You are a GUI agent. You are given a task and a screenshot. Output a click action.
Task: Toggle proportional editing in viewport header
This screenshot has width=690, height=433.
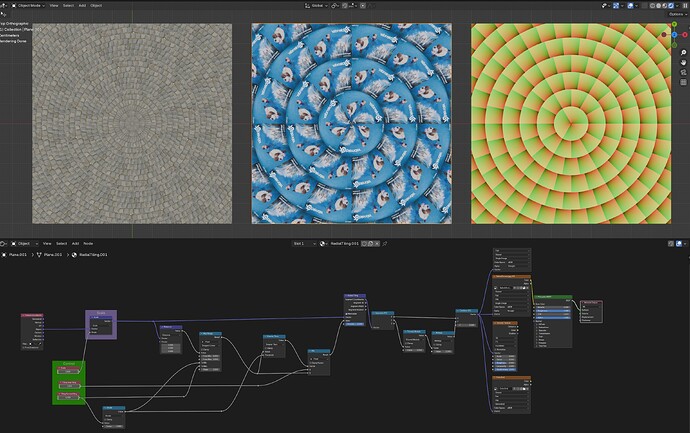363,6
